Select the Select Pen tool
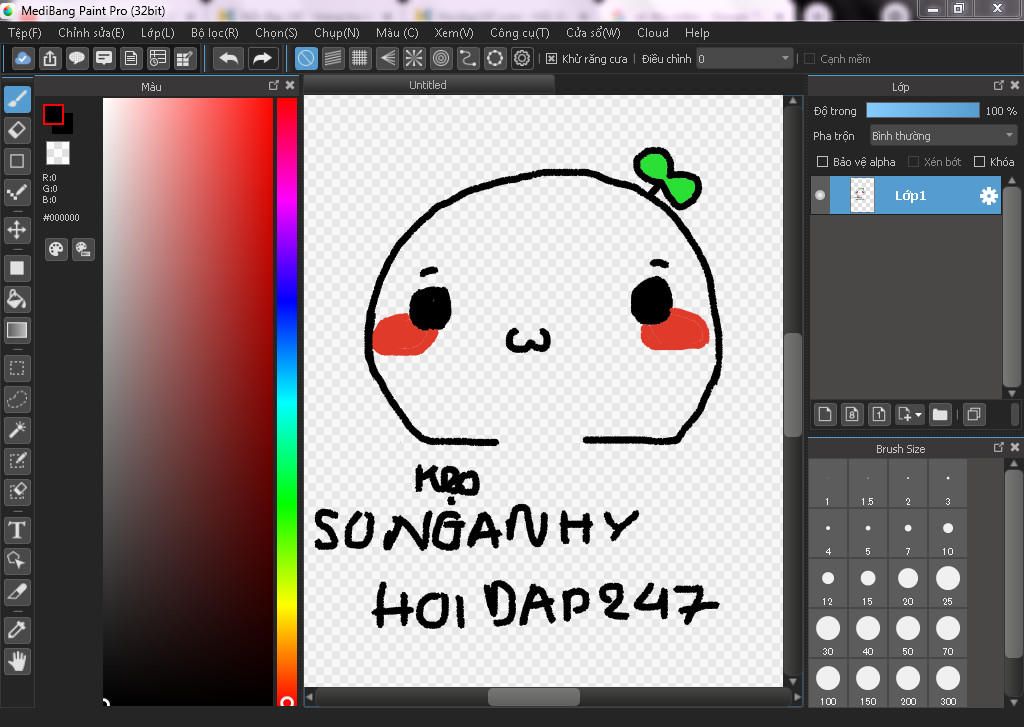1024x727 pixels. pyautogui.click(x=18, y=461)
